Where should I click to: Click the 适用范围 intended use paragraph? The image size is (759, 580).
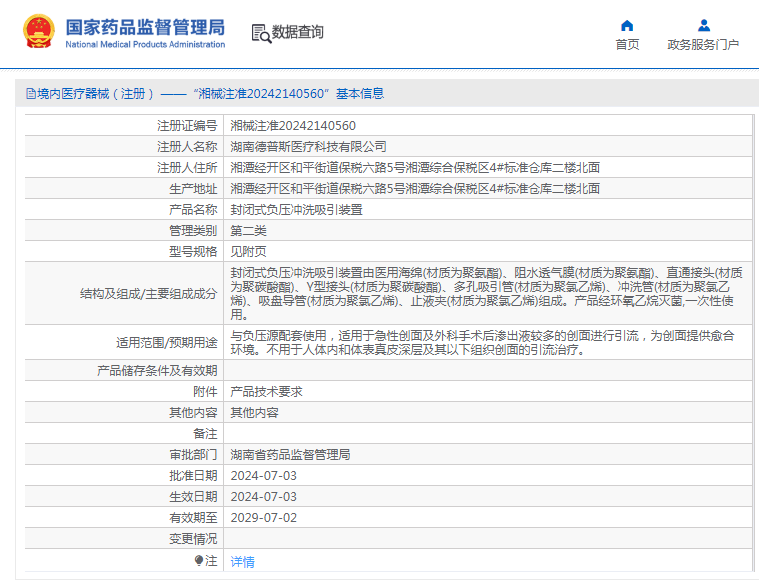point(482,342)
